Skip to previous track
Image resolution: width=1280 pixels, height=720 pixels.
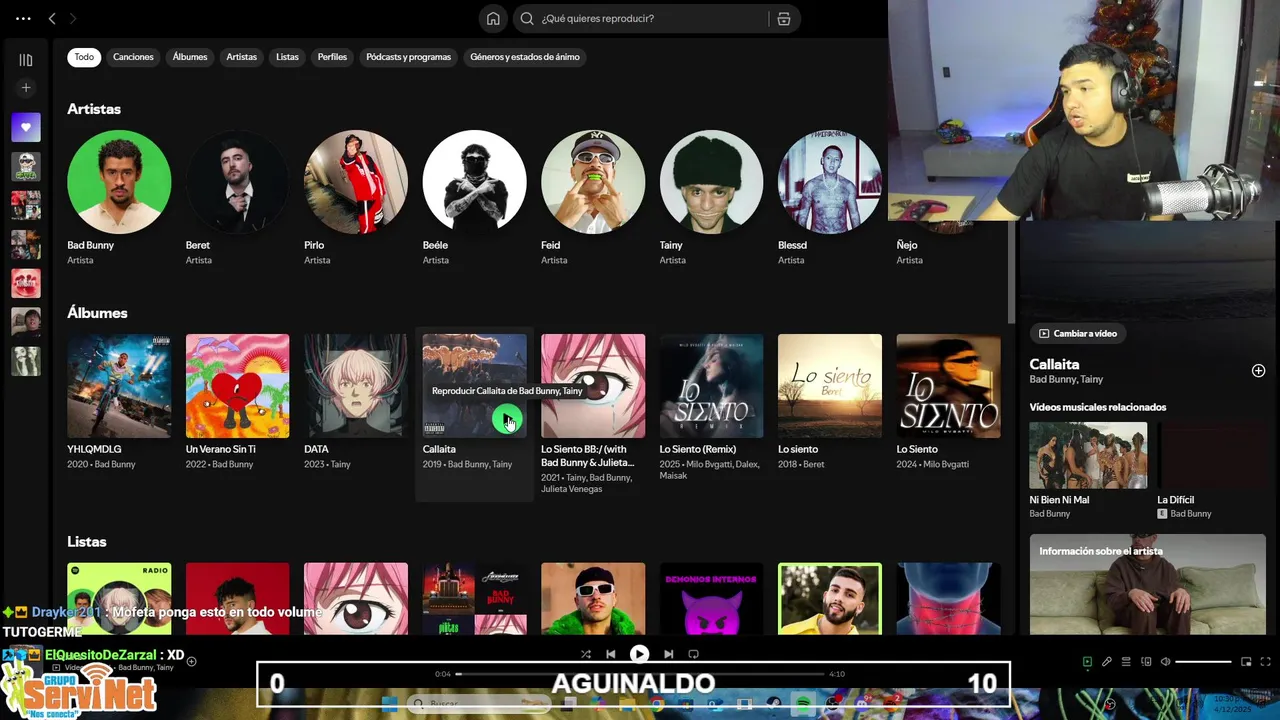[611, 654]
